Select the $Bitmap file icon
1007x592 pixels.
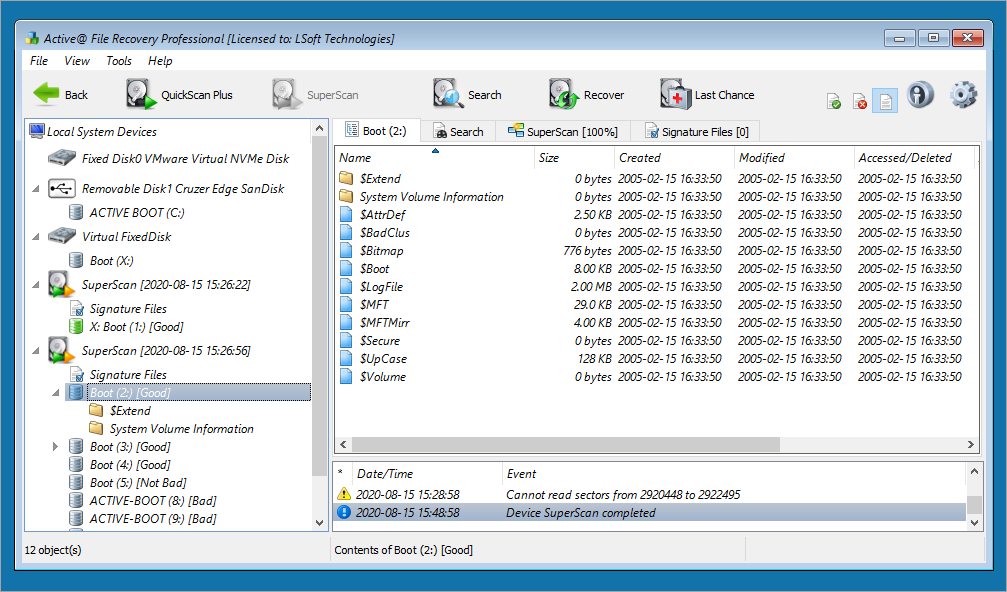pyautogui.click(x=346, y=250)
